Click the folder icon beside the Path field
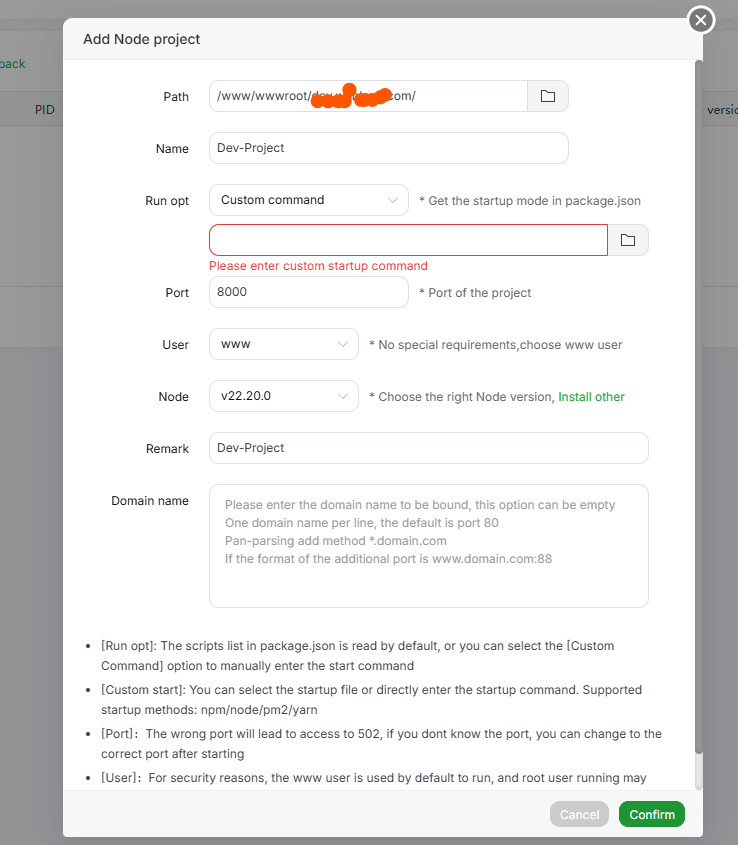738x845 pixels. (548, 96)
